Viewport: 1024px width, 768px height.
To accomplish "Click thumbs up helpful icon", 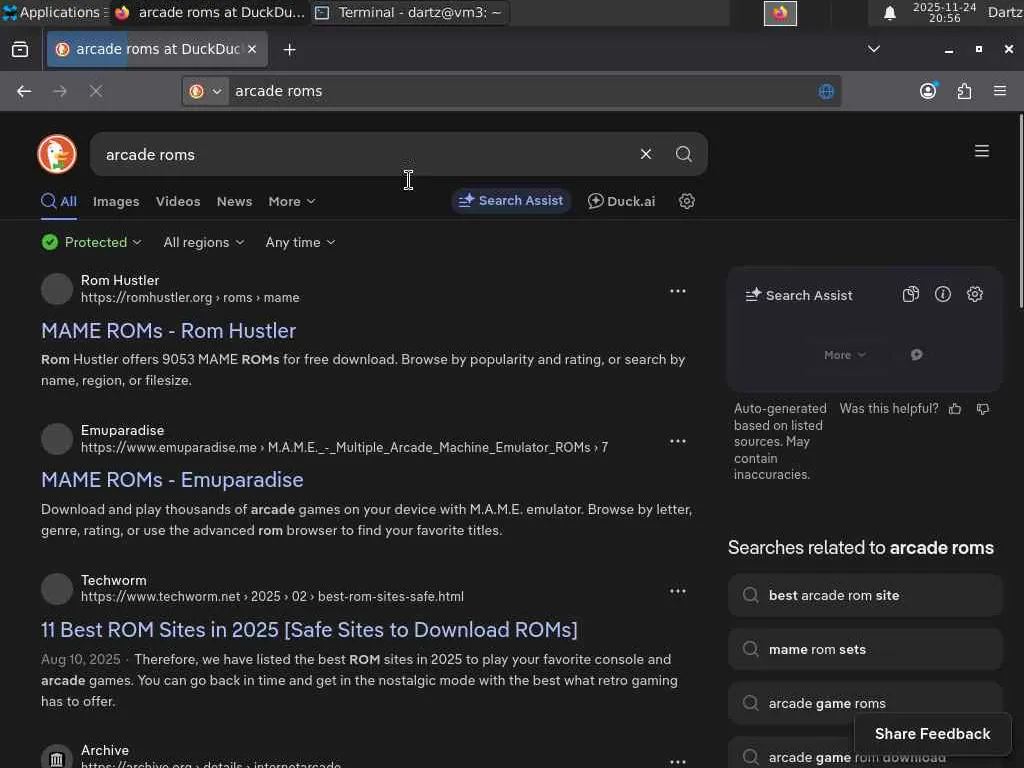I will click(x=955, y=409).
